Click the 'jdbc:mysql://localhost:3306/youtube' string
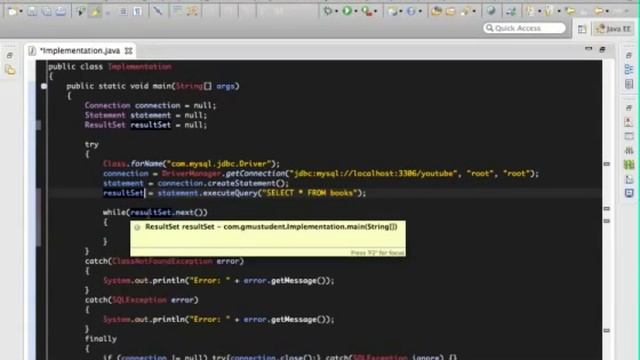 (373, 173)
